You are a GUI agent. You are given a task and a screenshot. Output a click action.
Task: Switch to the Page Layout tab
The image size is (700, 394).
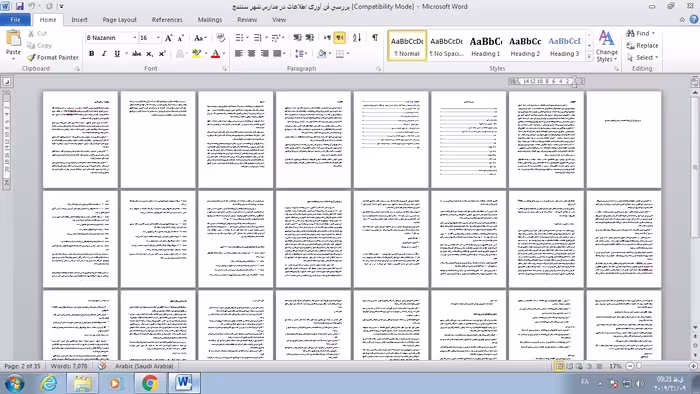(x=119, y=20)
